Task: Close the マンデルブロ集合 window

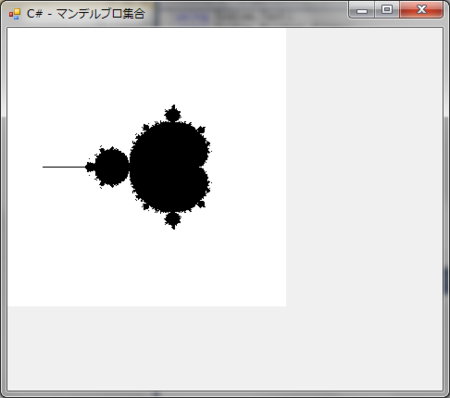Action: pyautogui.click(x=422, y=10)
